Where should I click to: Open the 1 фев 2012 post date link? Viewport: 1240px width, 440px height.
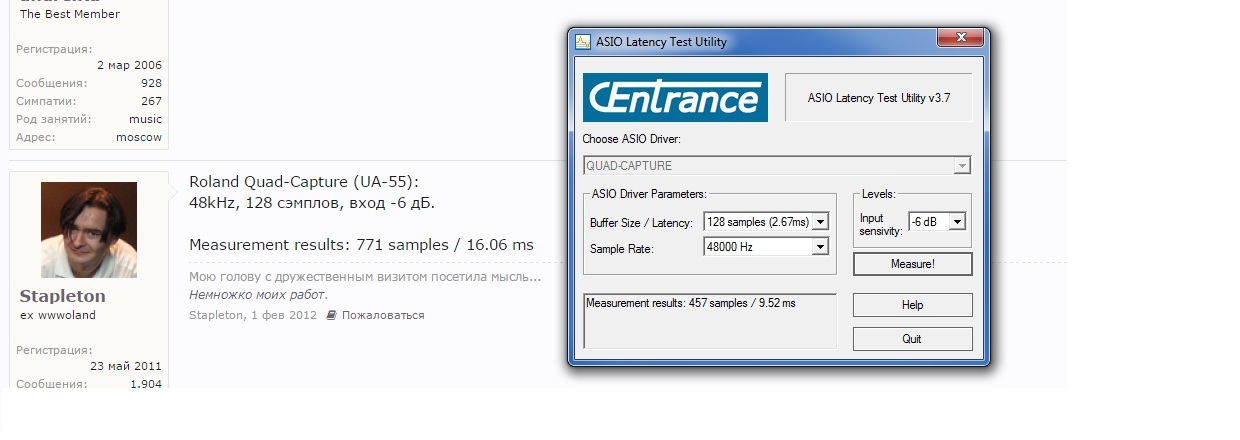click(x=284, y=315)
